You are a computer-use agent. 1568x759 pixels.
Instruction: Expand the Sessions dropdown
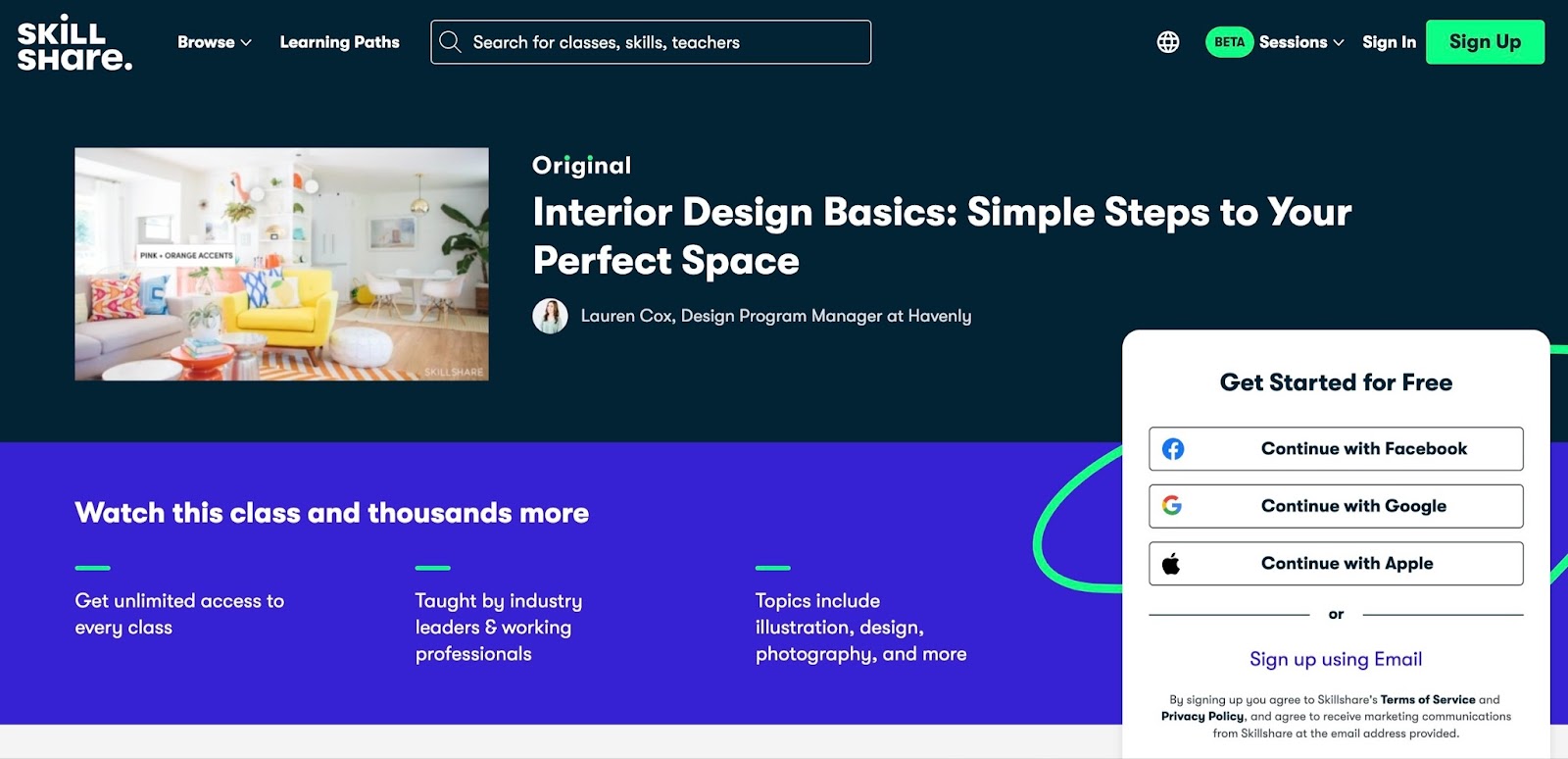[1301, 42]
